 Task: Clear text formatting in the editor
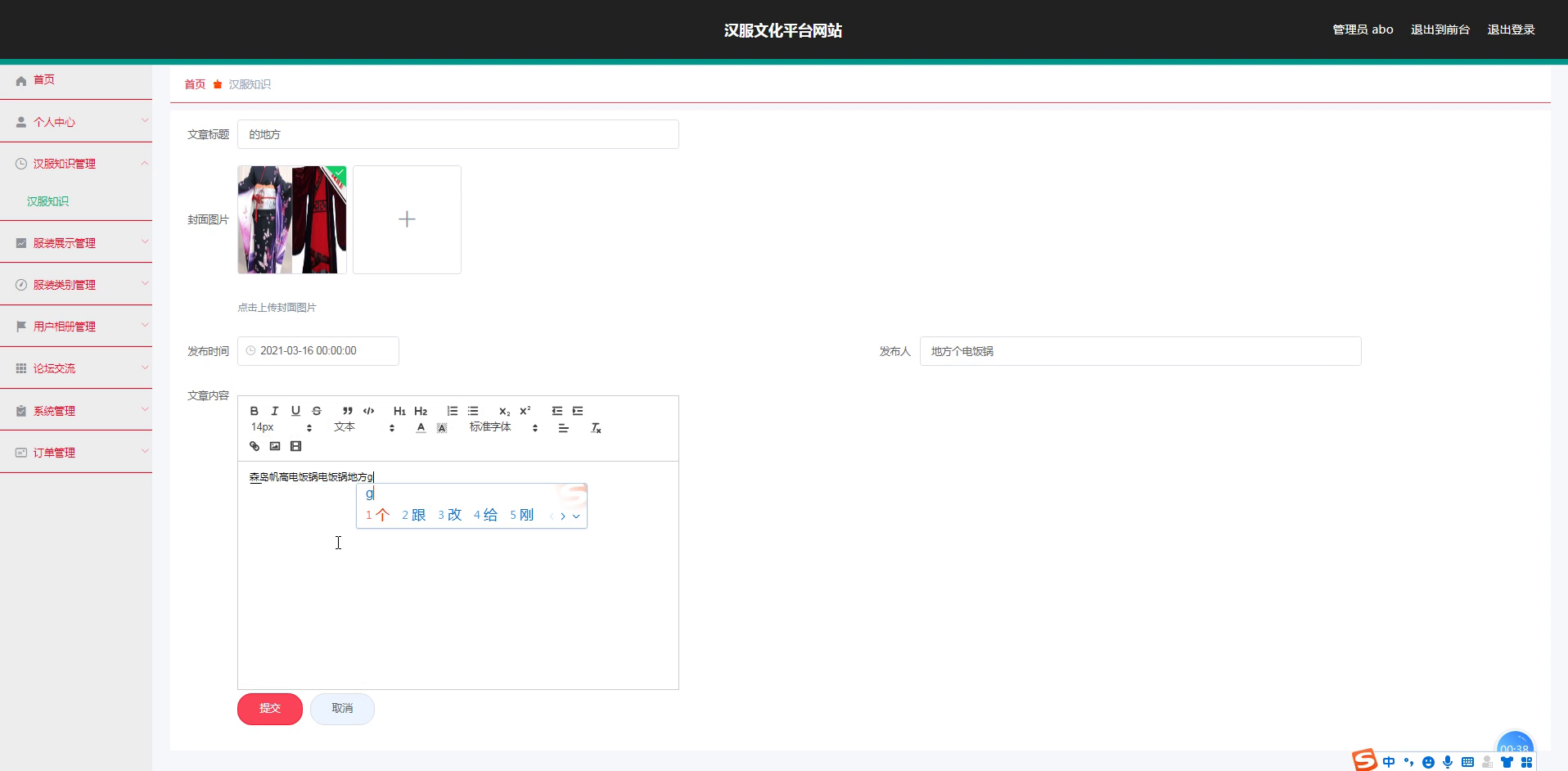[x=596, y=427]
